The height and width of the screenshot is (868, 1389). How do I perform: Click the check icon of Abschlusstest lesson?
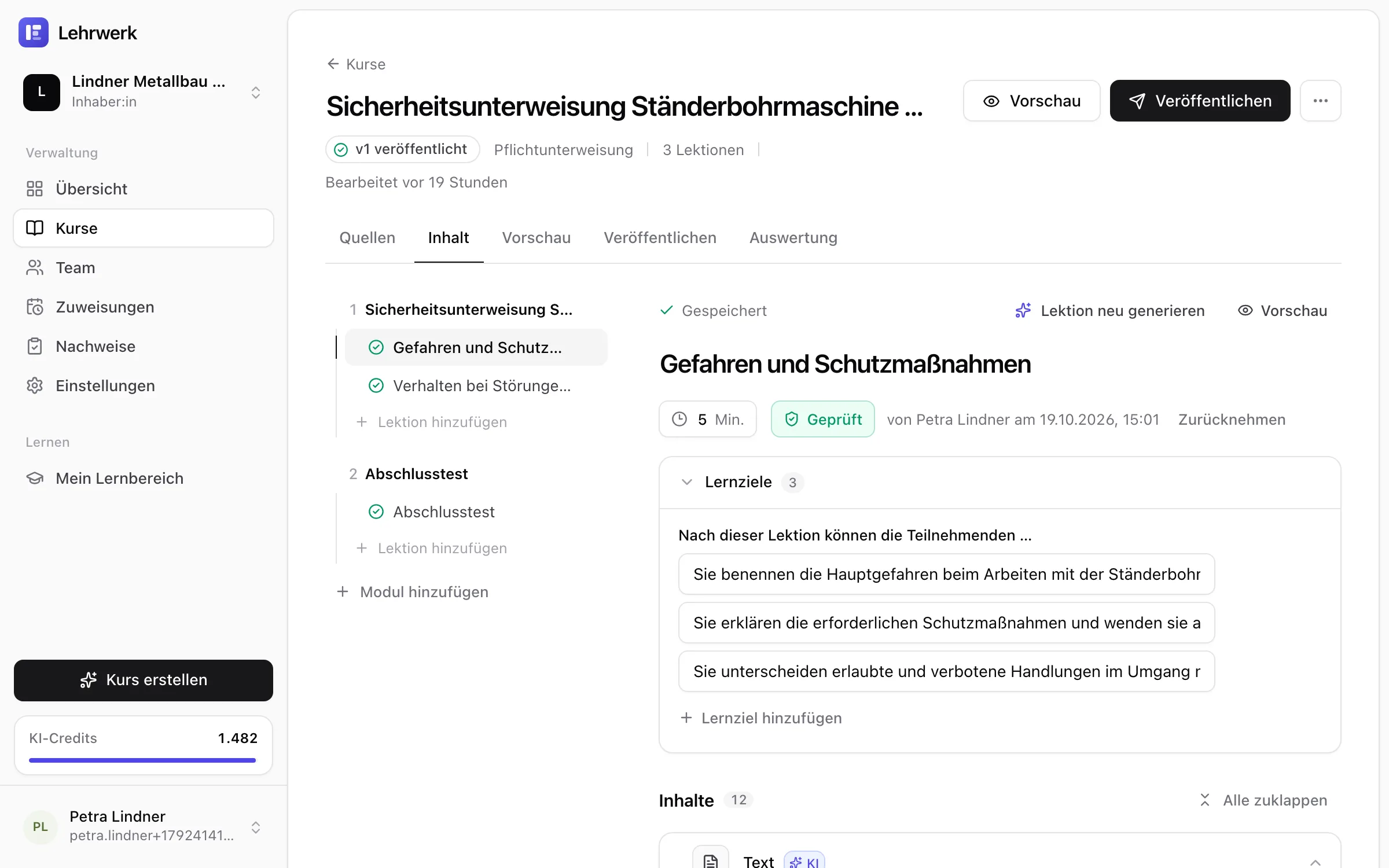[x=376, y=512]
